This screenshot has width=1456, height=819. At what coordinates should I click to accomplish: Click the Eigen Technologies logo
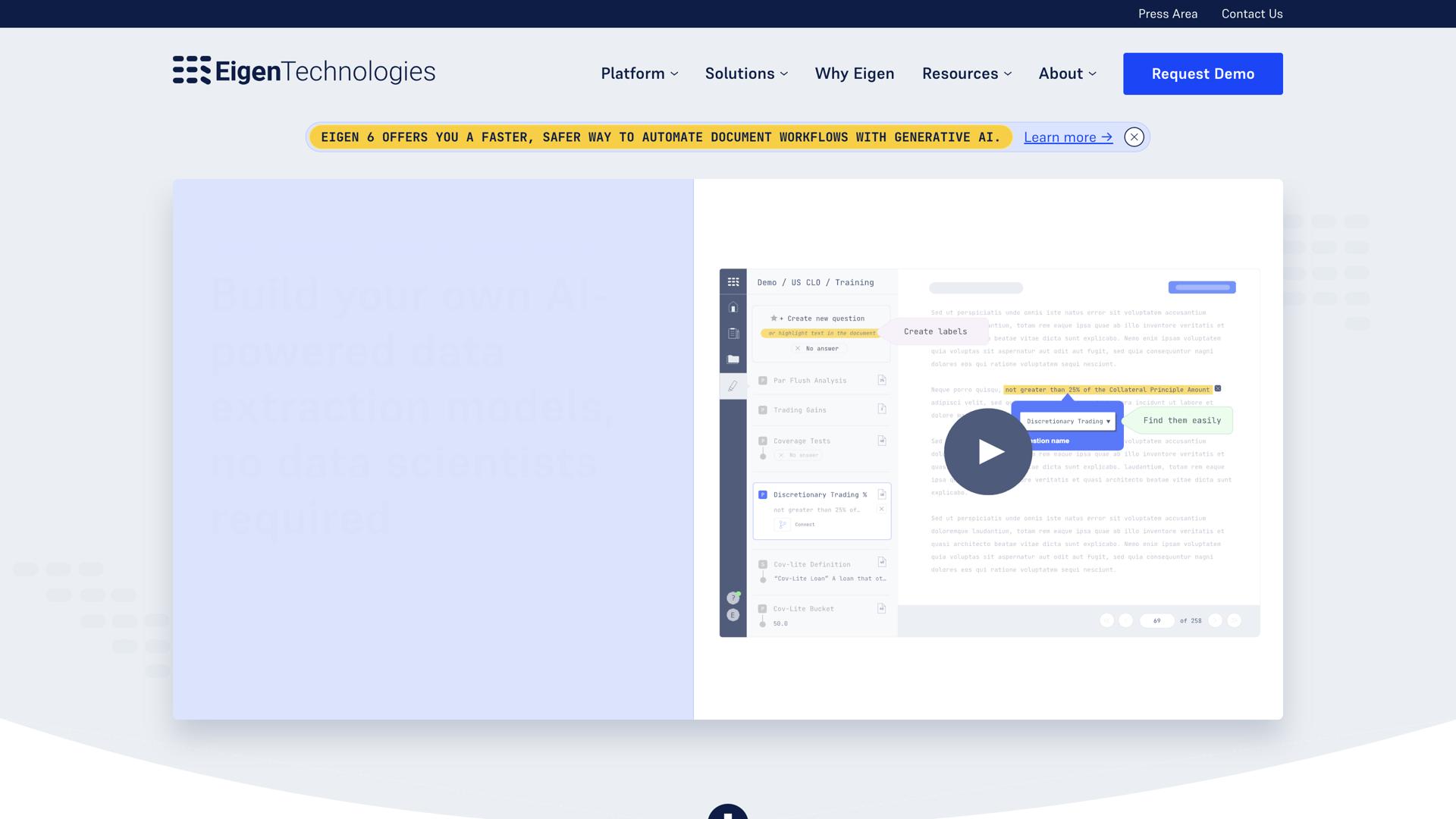[x=303, y=71]
